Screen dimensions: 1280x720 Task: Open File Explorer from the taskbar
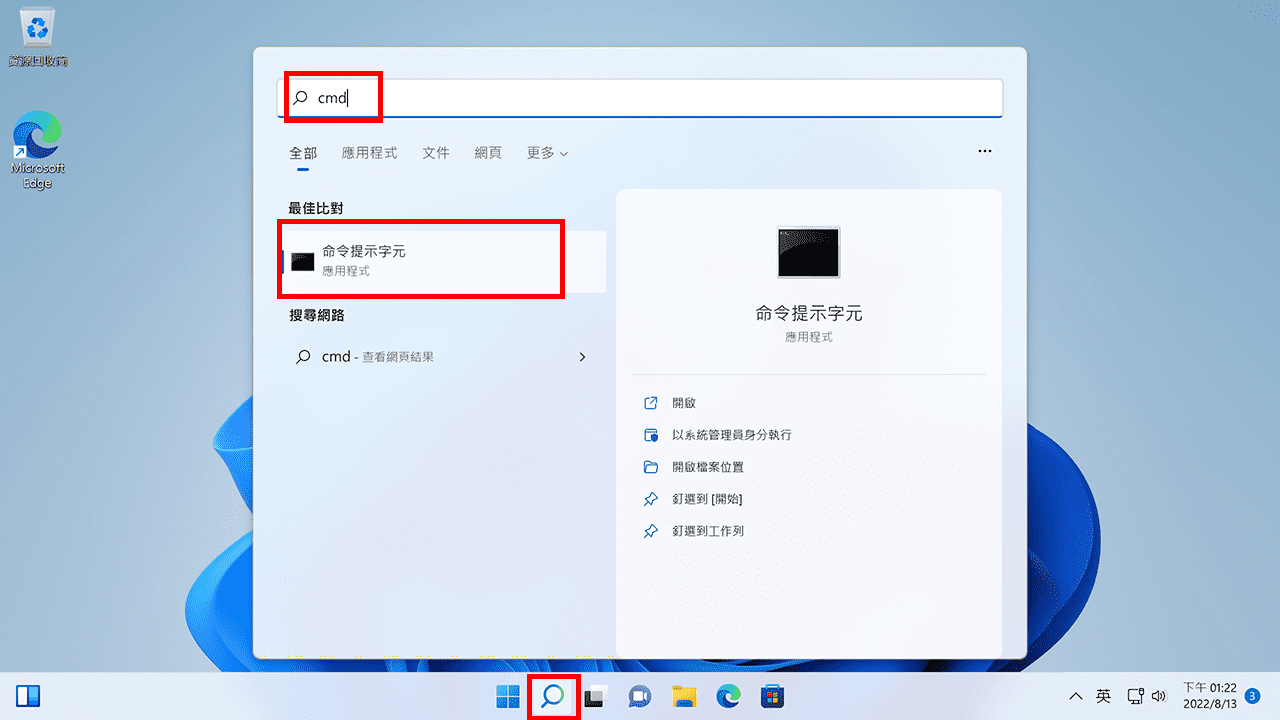point(684,697)
